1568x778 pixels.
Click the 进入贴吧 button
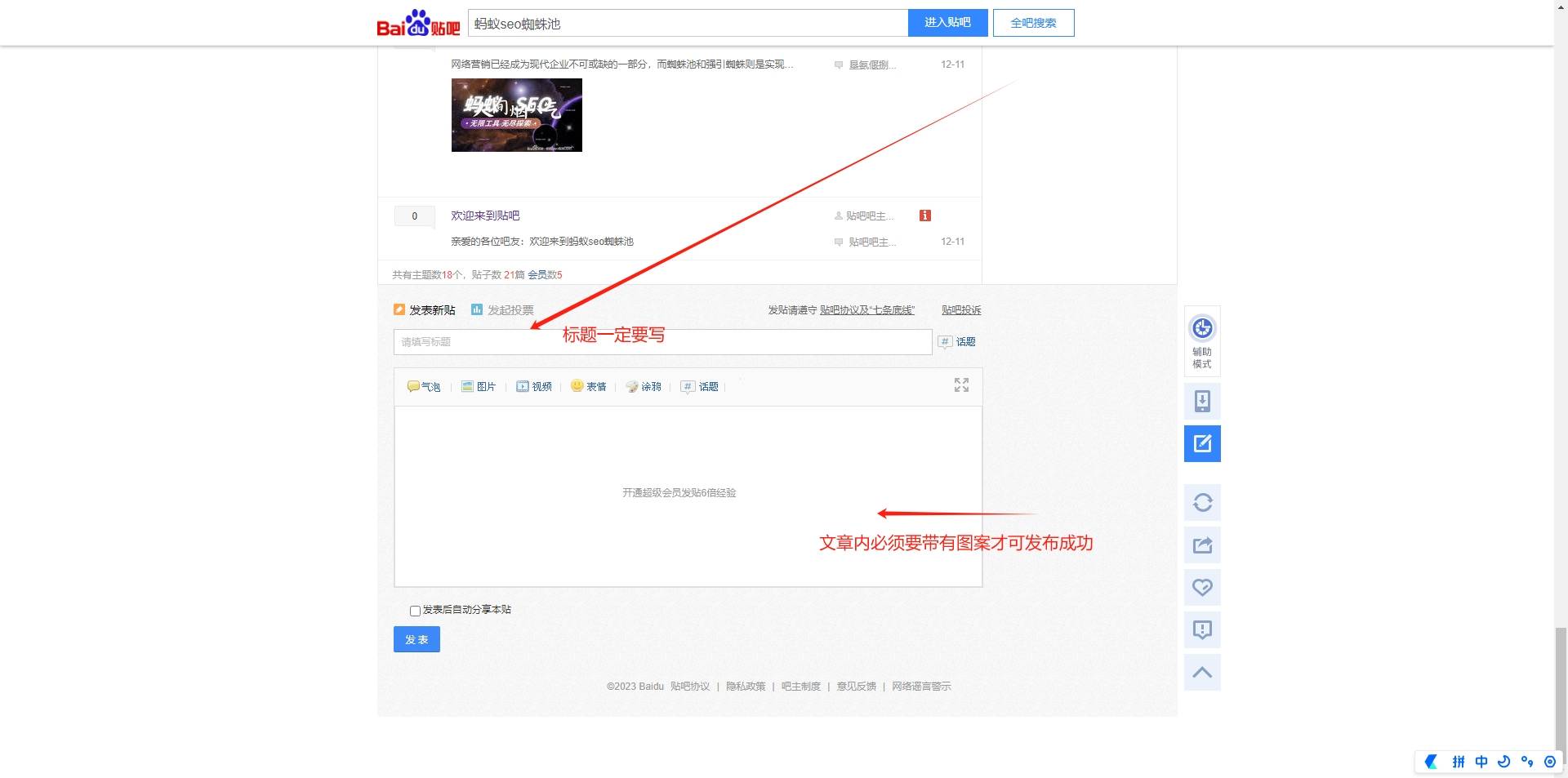947,23
